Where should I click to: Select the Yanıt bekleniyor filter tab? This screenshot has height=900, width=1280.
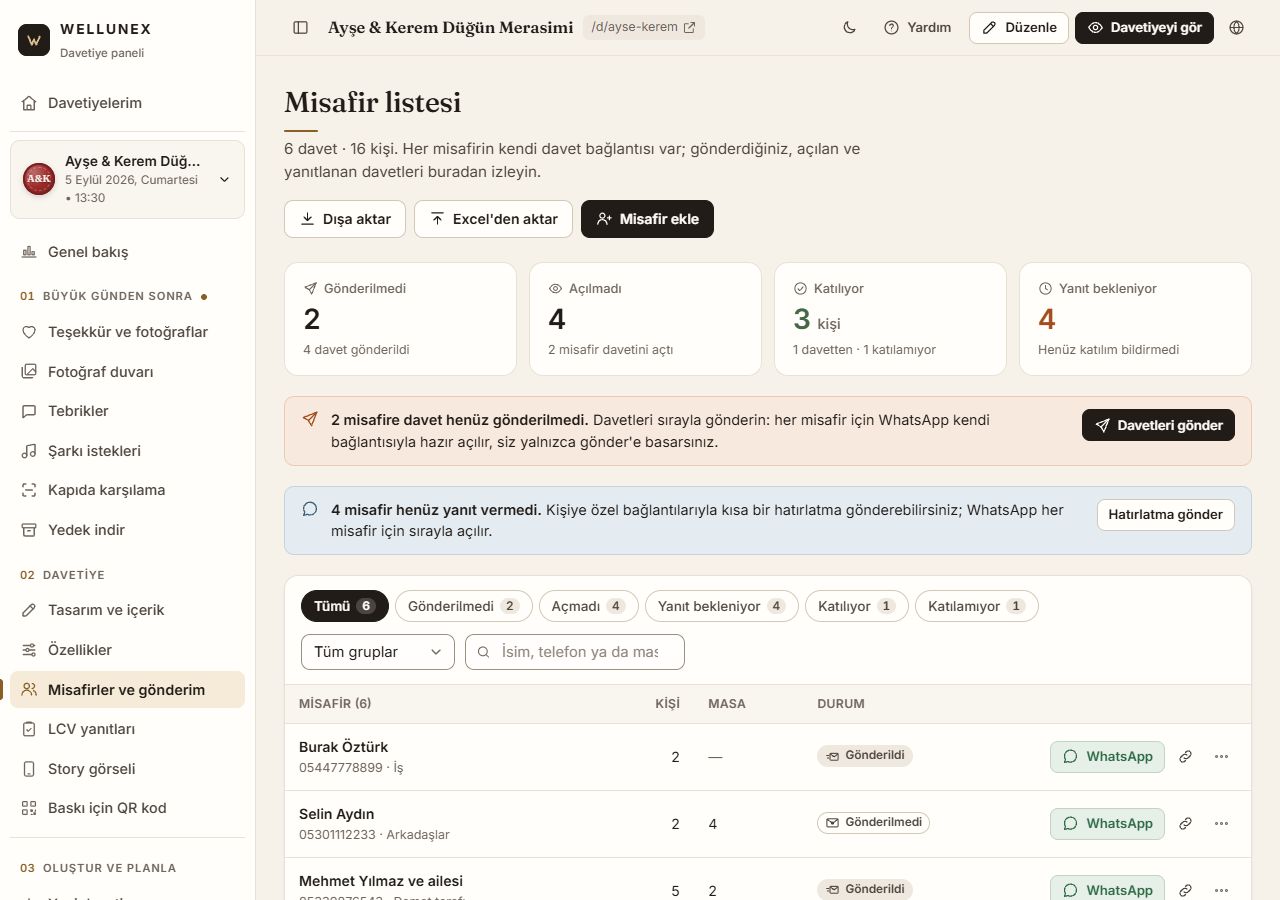pyautogui.click(x=721, y=606)
